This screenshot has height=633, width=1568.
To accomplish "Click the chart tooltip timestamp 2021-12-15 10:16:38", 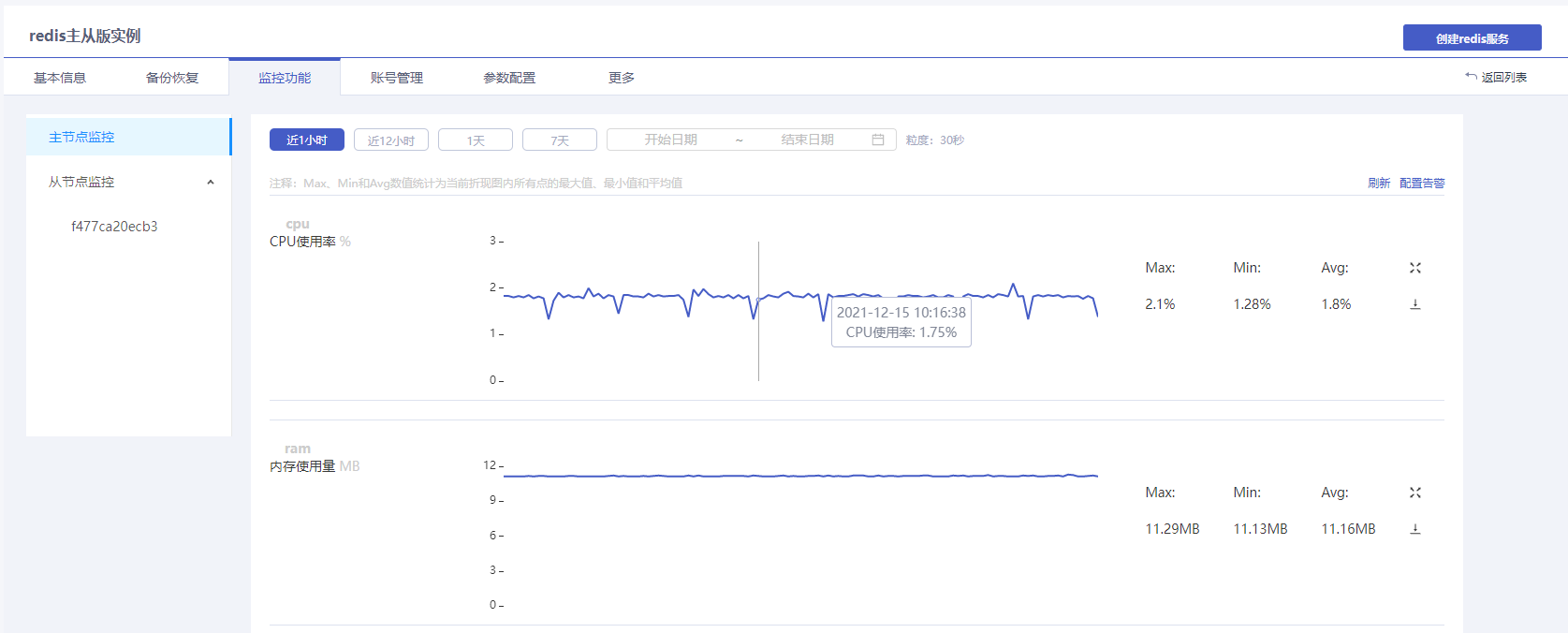I will point(901,313).
